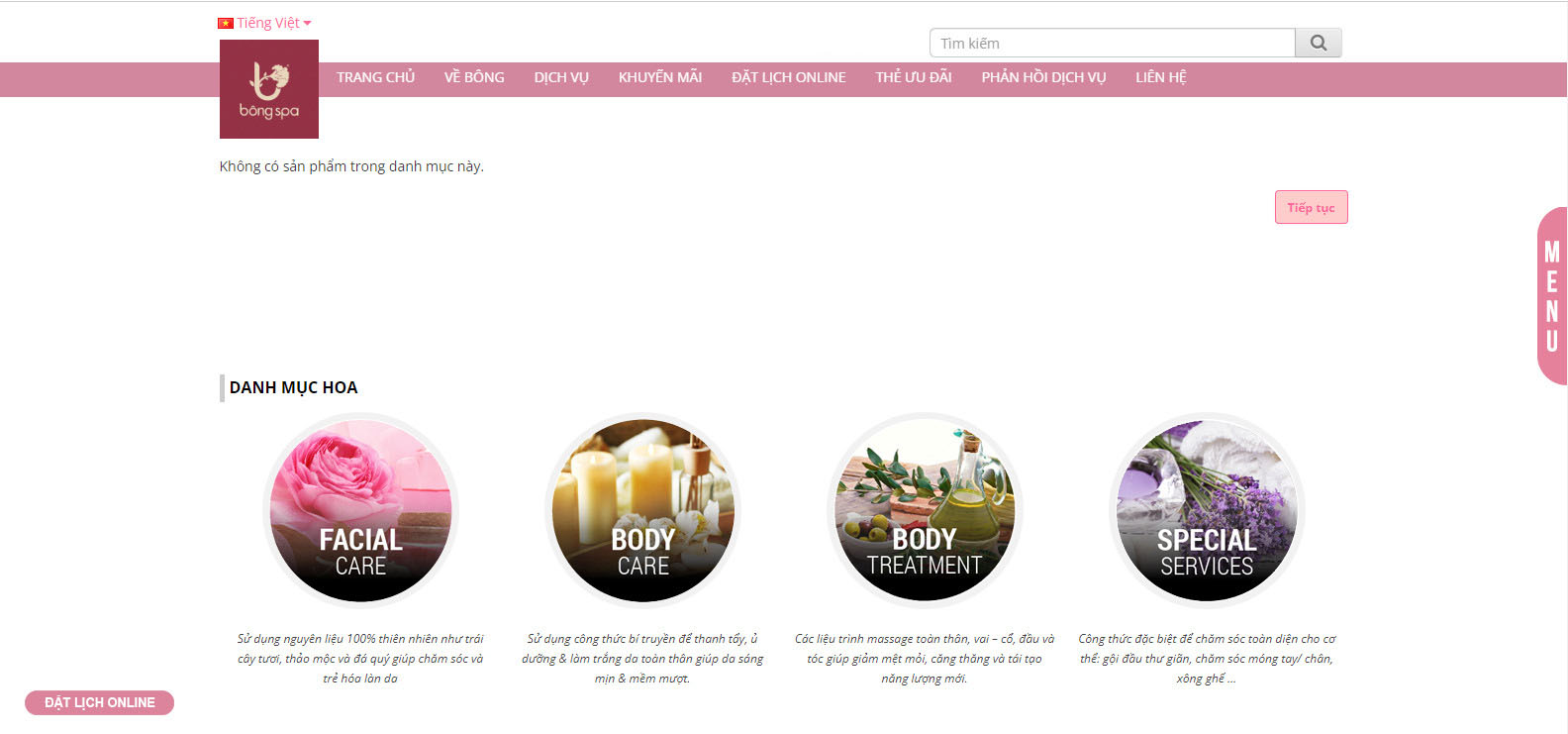Open the Body Care candles image

click(x=642, y=510)
